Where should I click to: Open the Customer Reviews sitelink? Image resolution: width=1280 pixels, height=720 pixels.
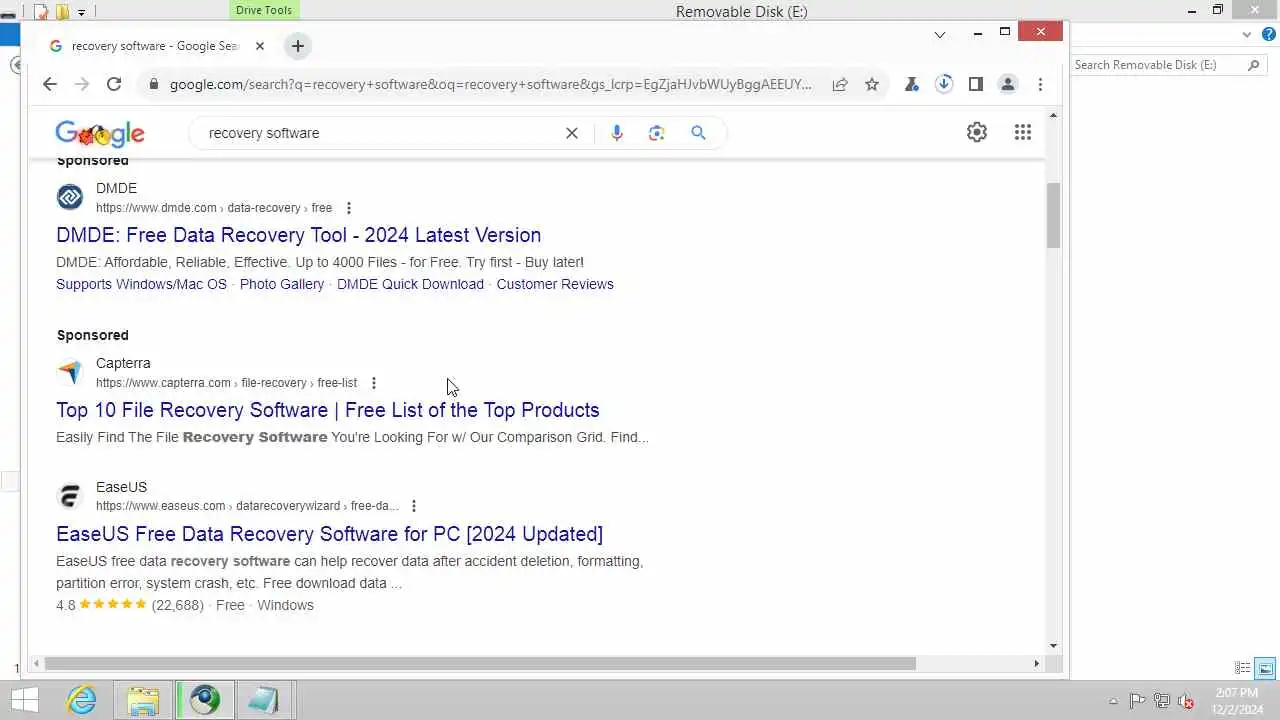point(555,284)
